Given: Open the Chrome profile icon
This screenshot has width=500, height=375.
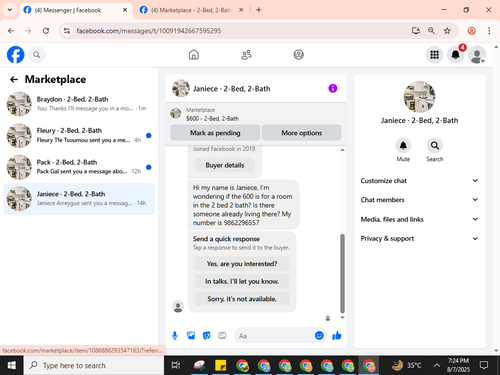Looking at the screenshot, I should (x=472, y=31).
